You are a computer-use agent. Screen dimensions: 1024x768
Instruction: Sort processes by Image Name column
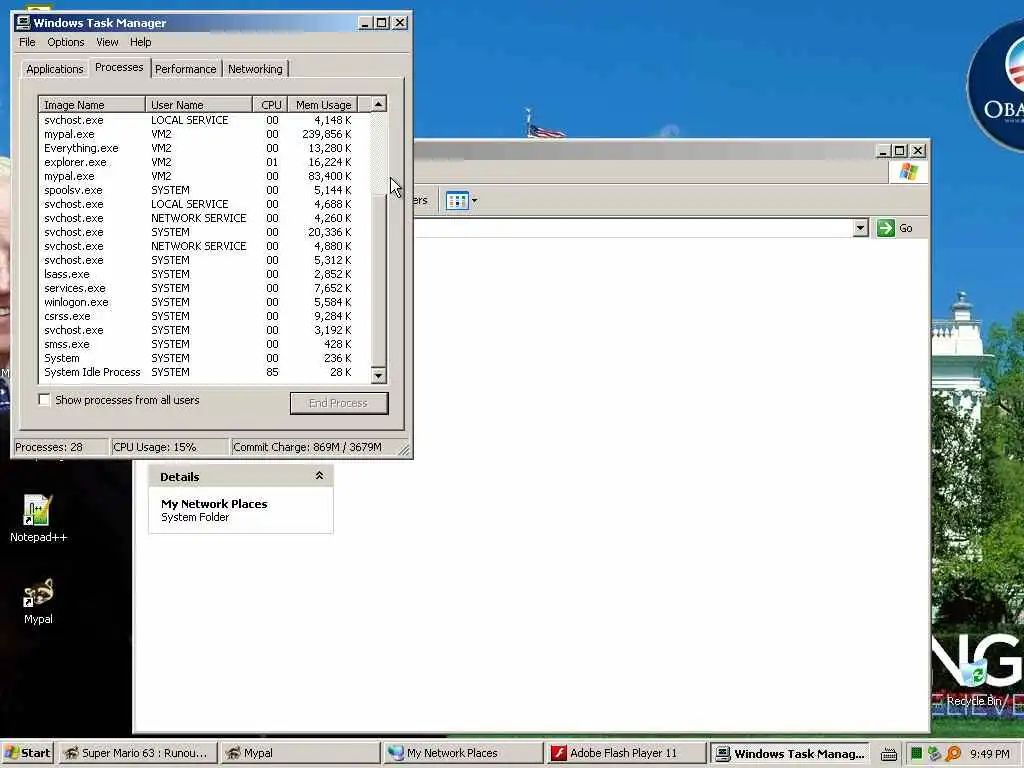92,104
